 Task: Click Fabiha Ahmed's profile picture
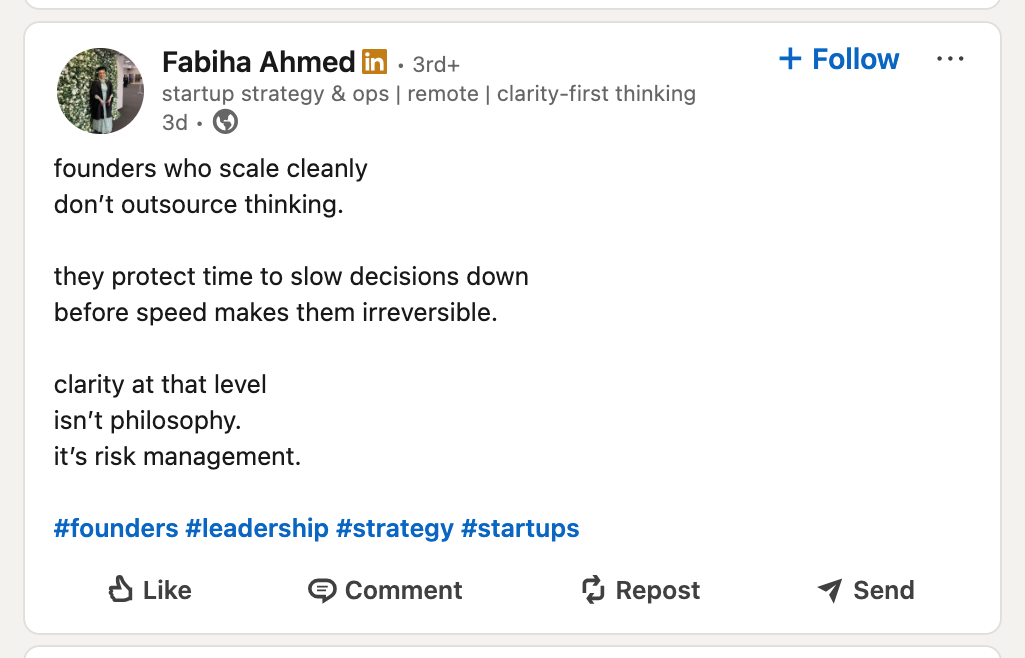(100, 90)
